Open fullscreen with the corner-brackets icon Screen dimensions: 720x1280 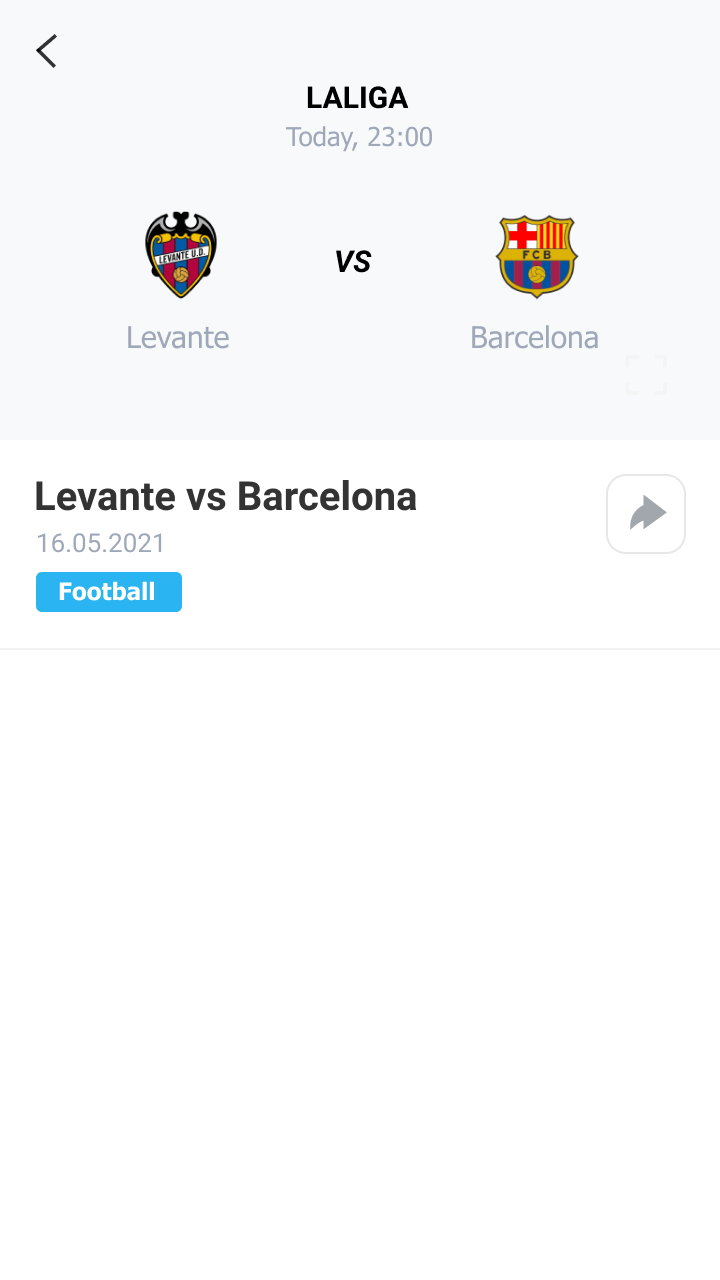point(646,375)
